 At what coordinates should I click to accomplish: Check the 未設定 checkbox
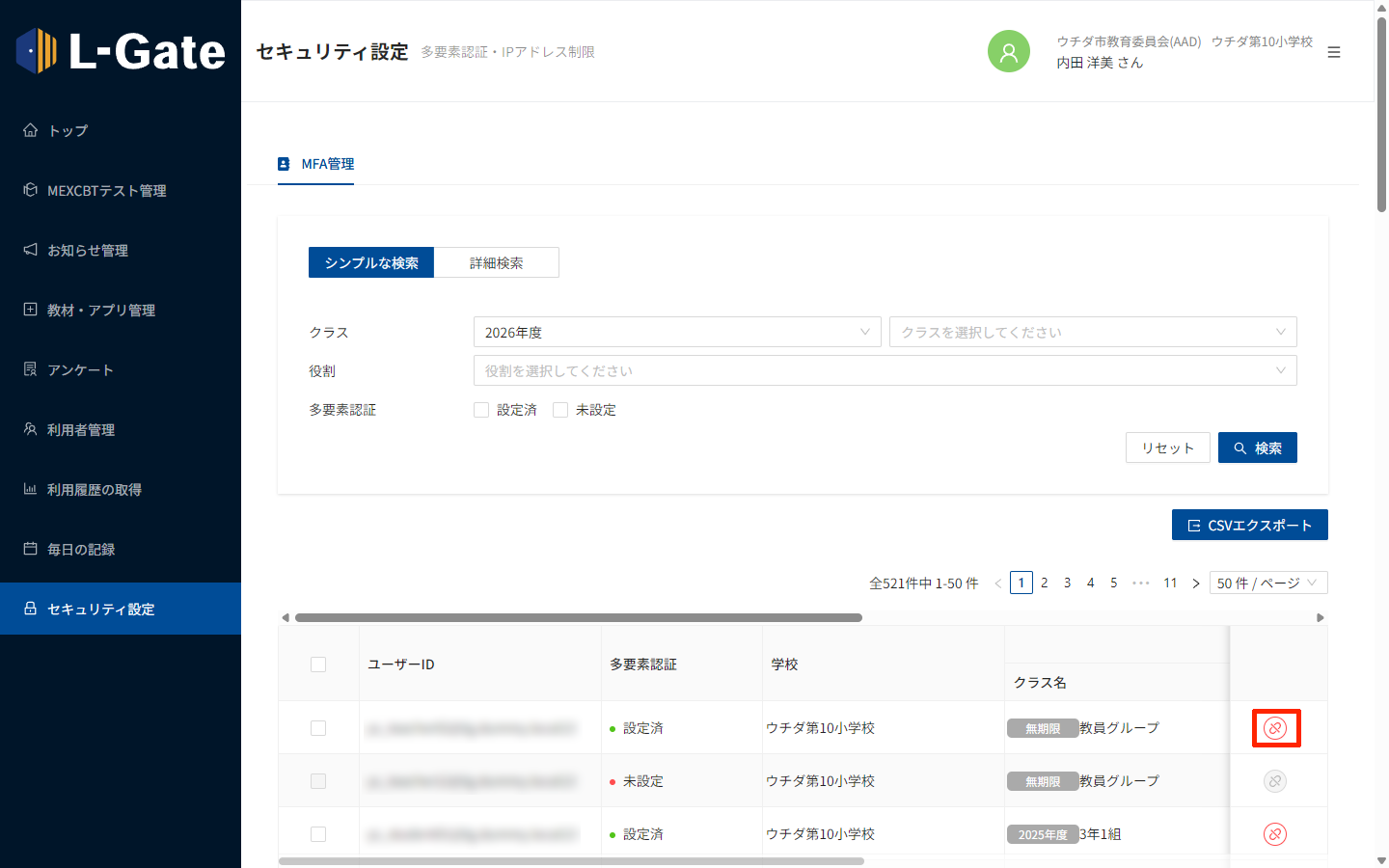[560, 410]
